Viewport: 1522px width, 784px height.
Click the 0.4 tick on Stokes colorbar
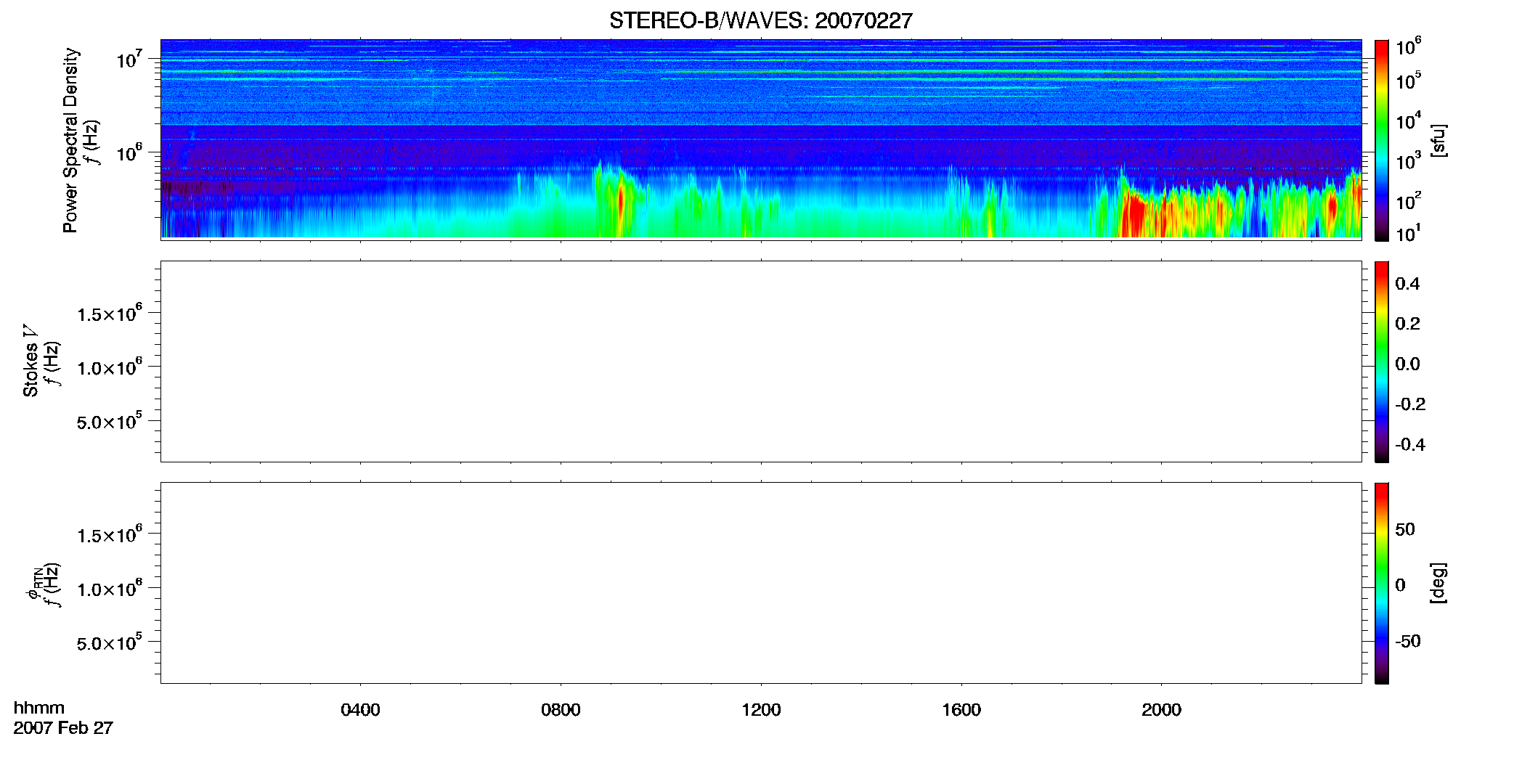[x=1407, y=284]
